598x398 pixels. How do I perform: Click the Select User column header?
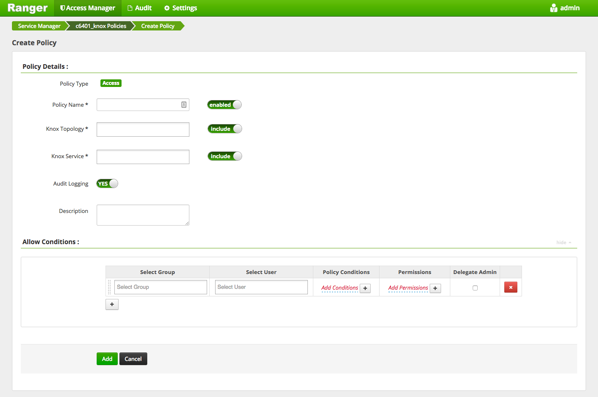(x=261, y=272)
